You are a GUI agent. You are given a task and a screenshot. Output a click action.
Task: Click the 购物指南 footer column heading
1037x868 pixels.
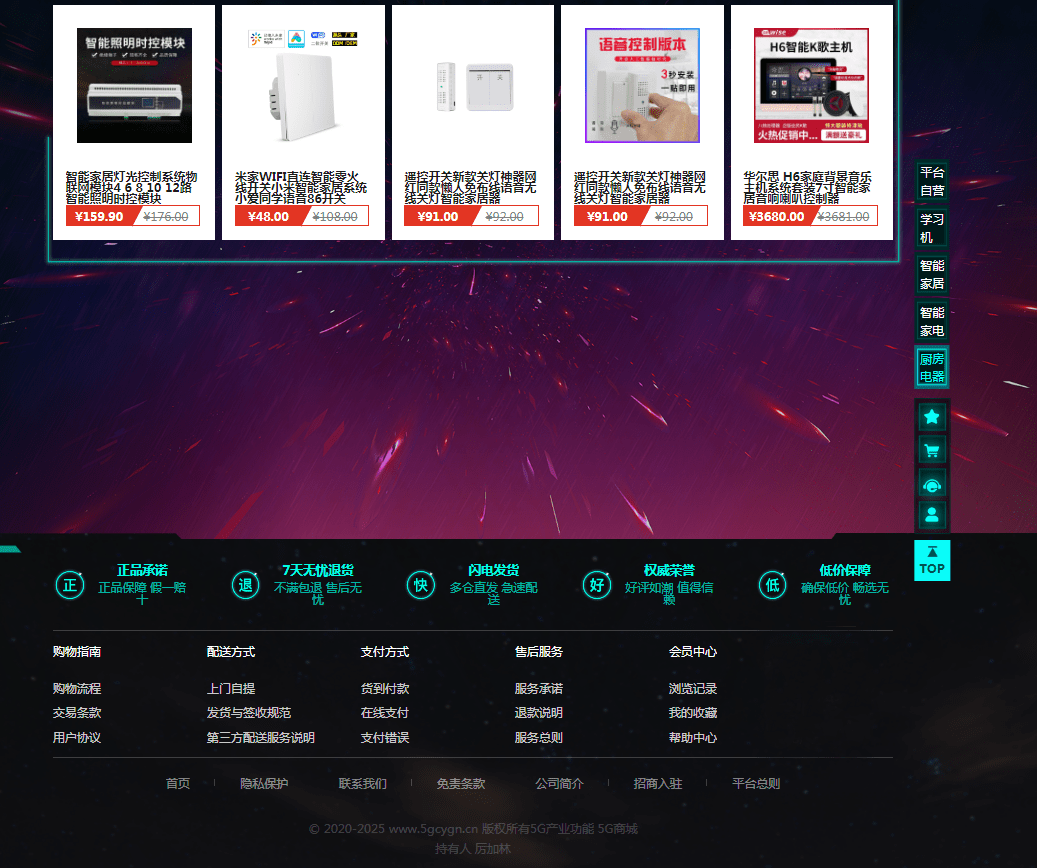[77, 652]
